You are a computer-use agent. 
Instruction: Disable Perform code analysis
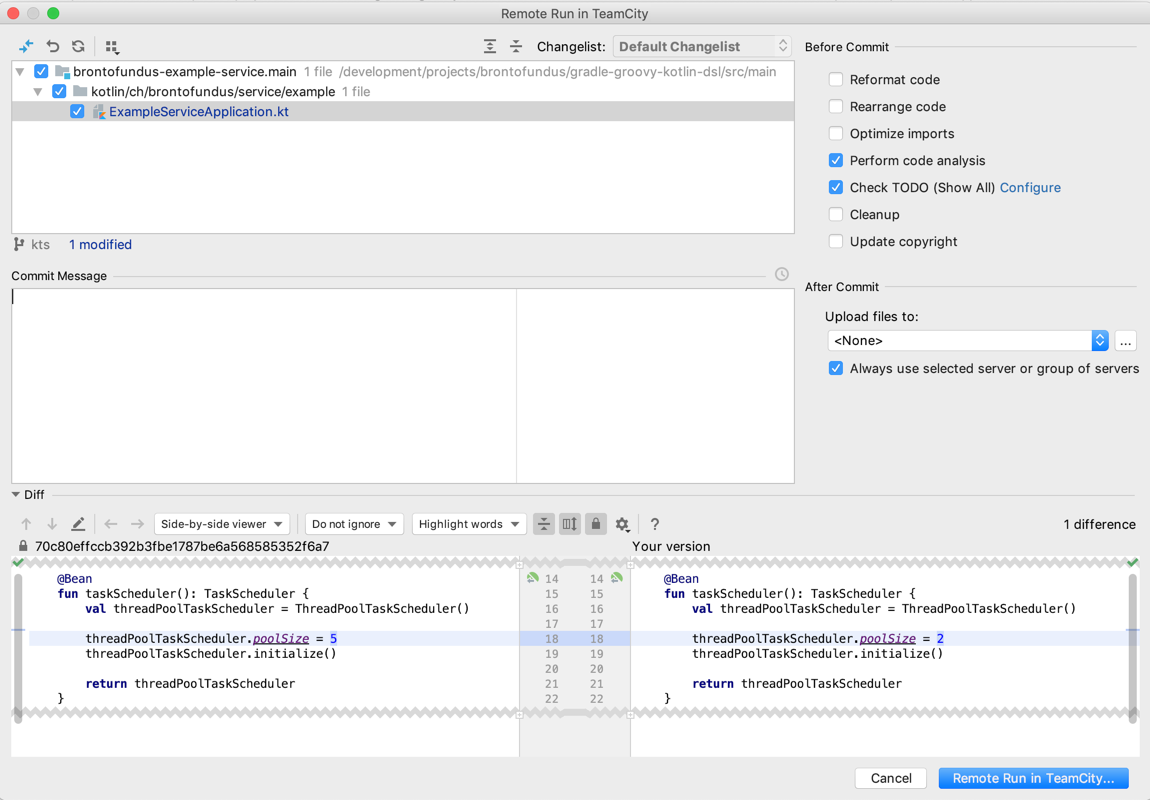[x=835, y=161]
